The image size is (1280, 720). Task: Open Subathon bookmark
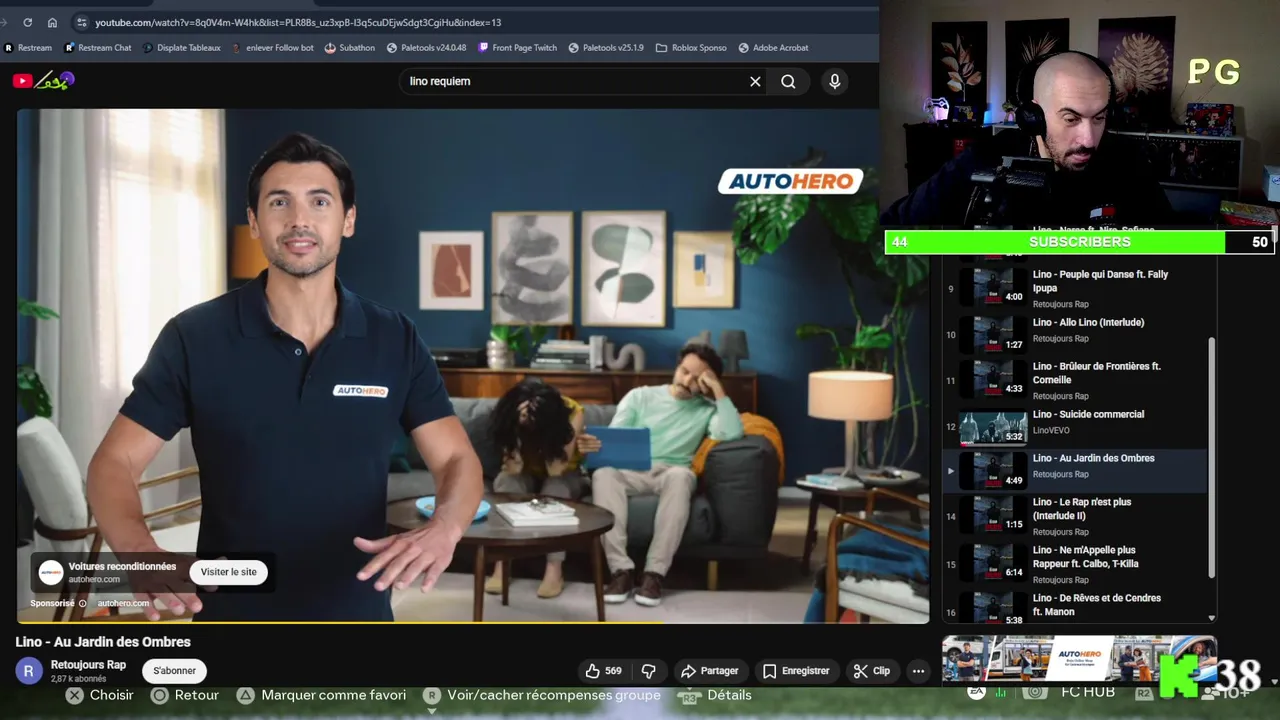point(350,47)
